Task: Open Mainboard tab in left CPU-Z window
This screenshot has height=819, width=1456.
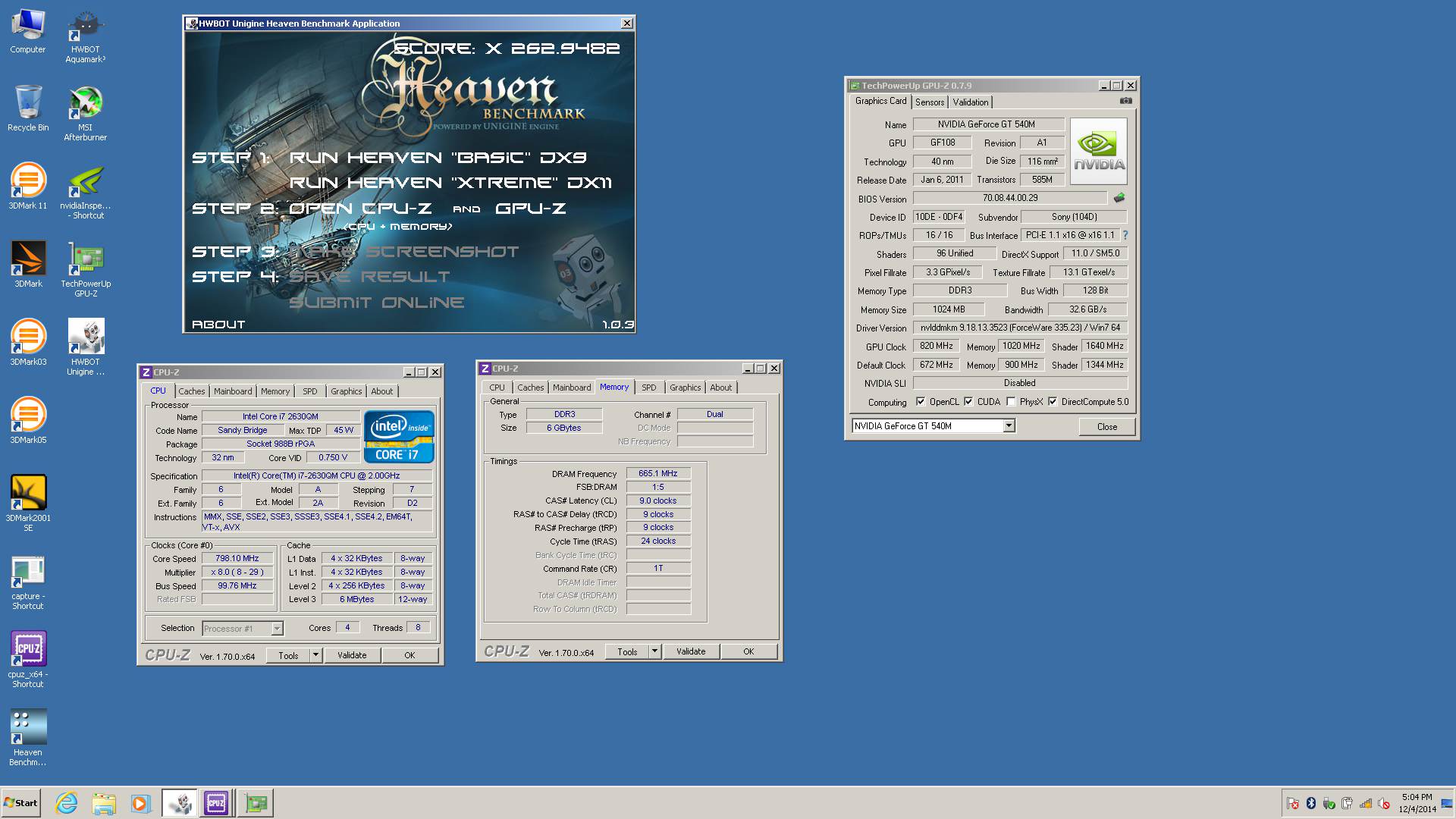Action: coord(233,391)
